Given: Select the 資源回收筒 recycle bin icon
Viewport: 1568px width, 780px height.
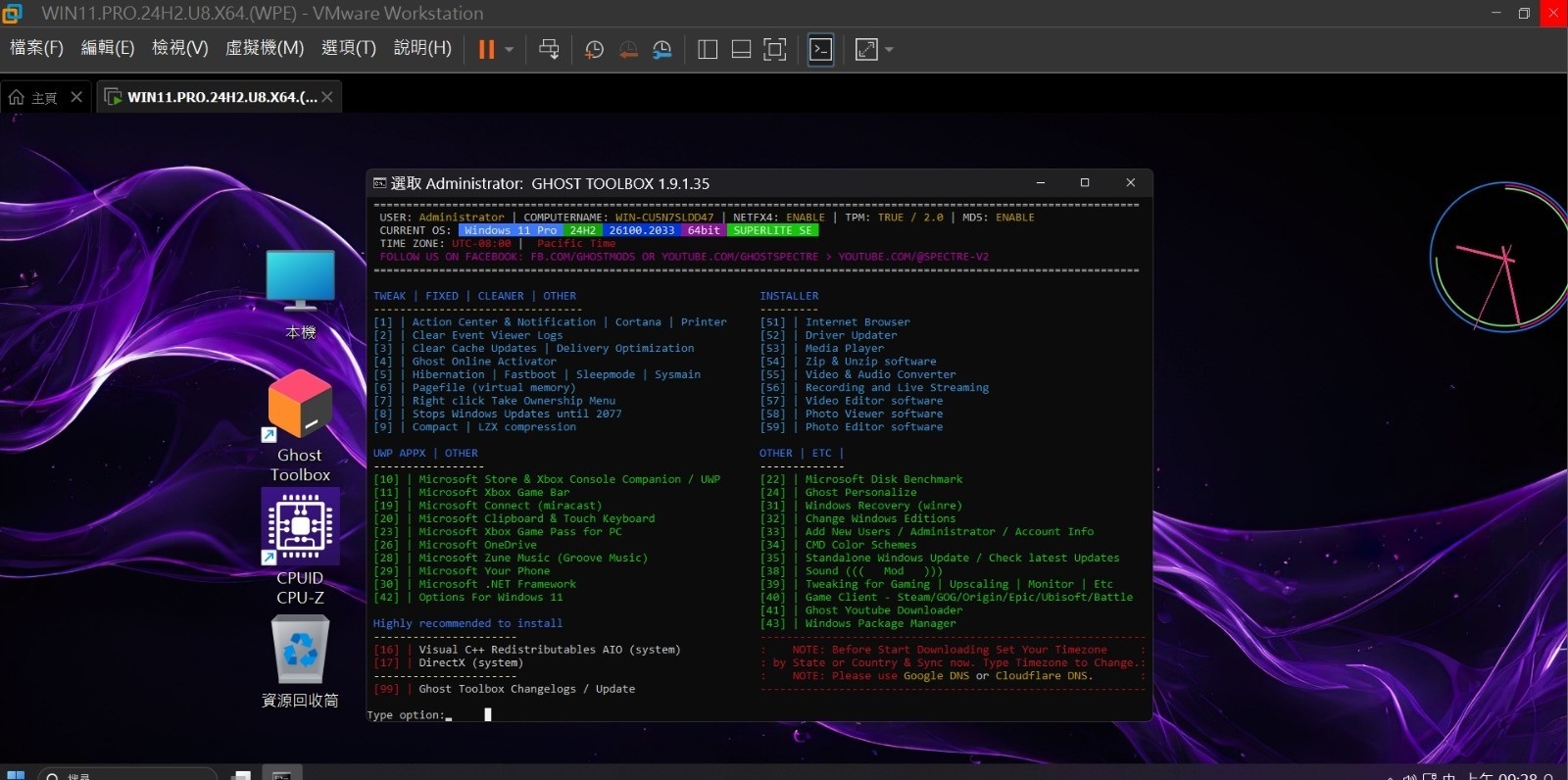Looking at the screenshot, I should point(300,661).
